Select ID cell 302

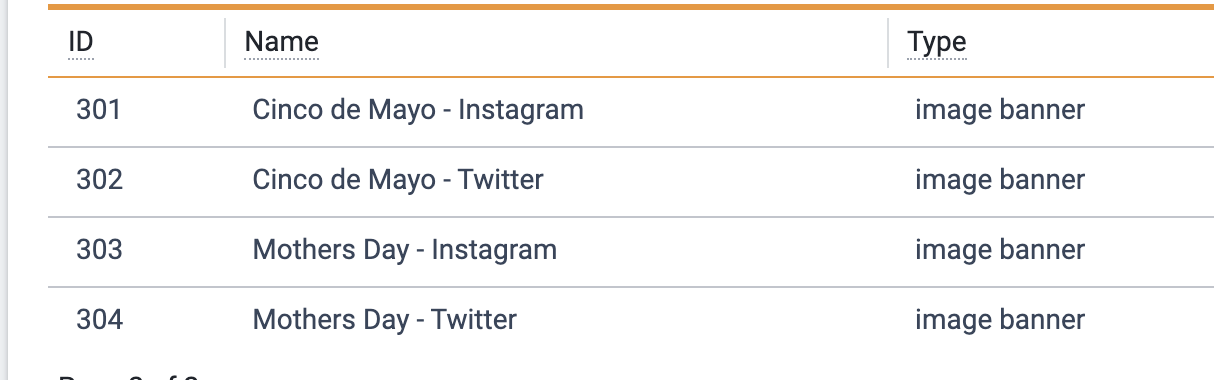pyautogui.click(x=99, y=180)
